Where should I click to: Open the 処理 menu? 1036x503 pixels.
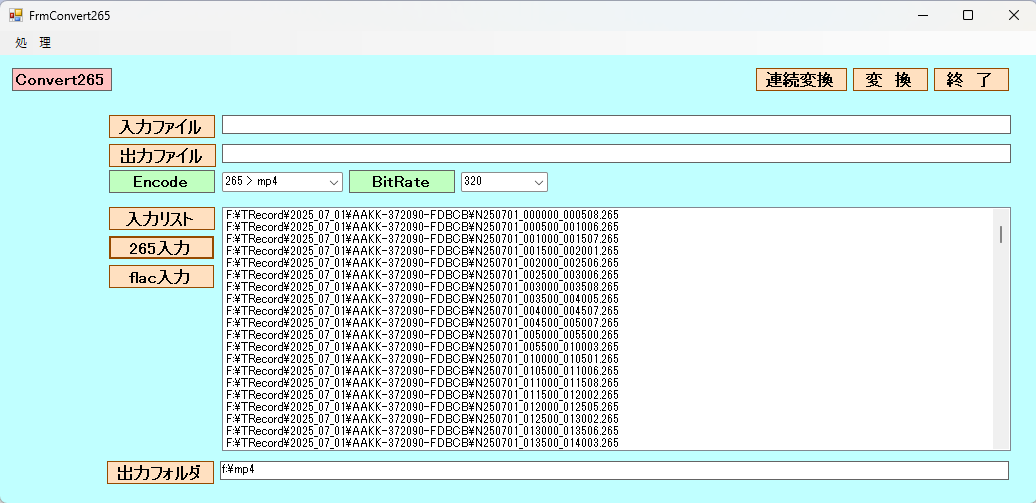[x=33, y=43]
